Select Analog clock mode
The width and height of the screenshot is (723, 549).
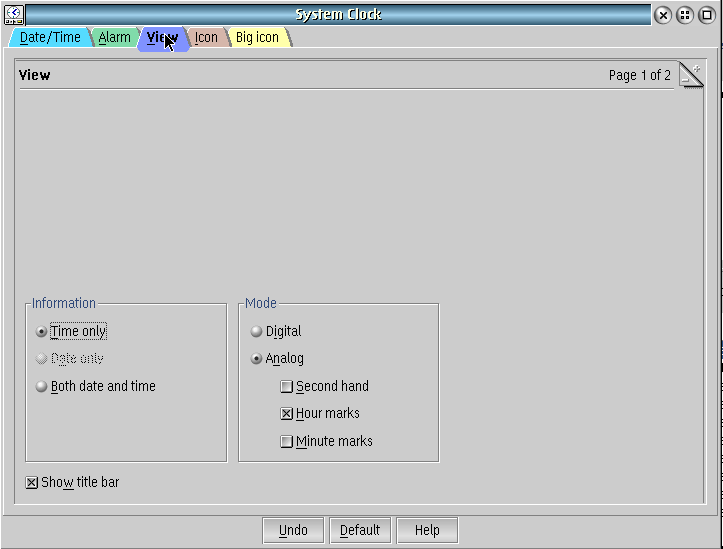coord(277,359)
